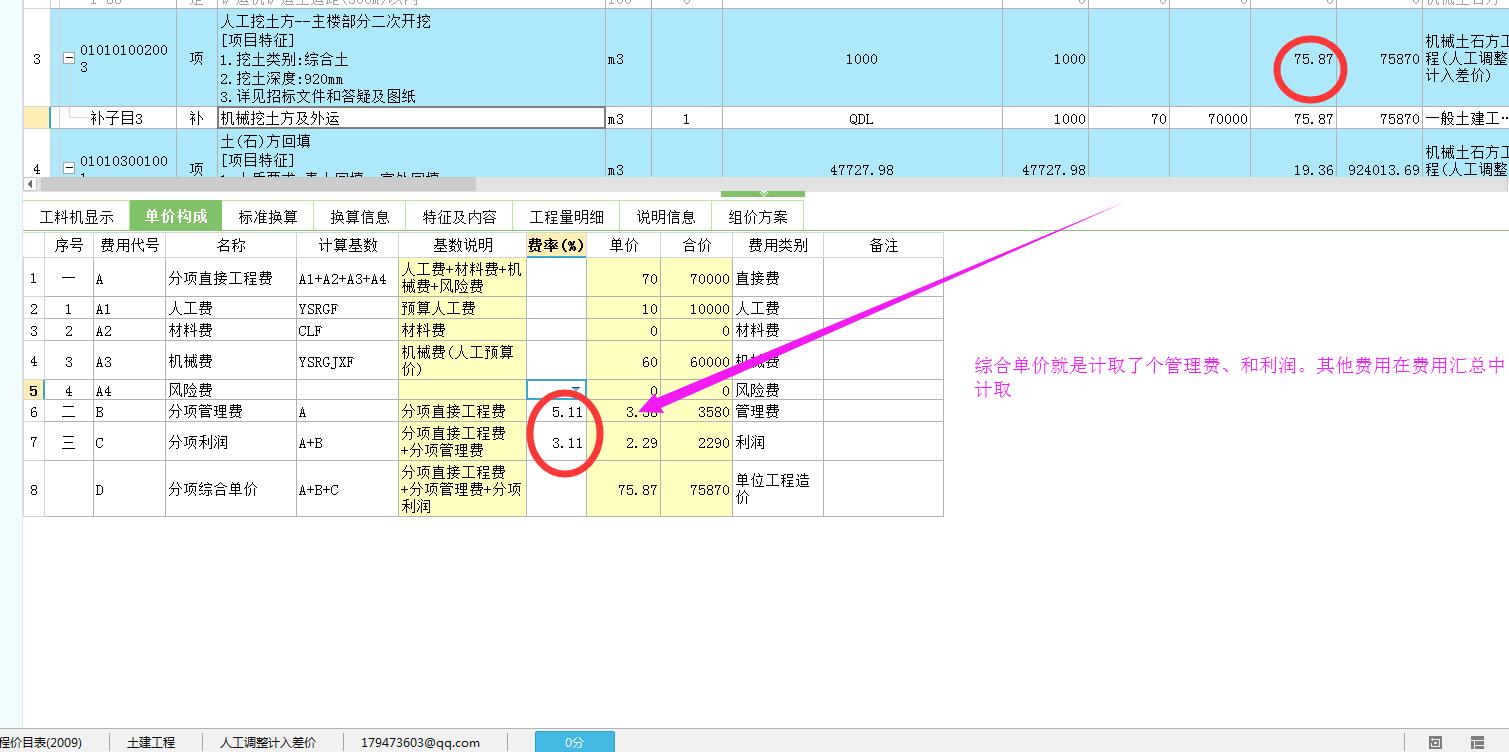Screen dimensions: 1509x752
Task: Click the 机械费(人工预算价) description cell
Action: click(x=462, y=361)
